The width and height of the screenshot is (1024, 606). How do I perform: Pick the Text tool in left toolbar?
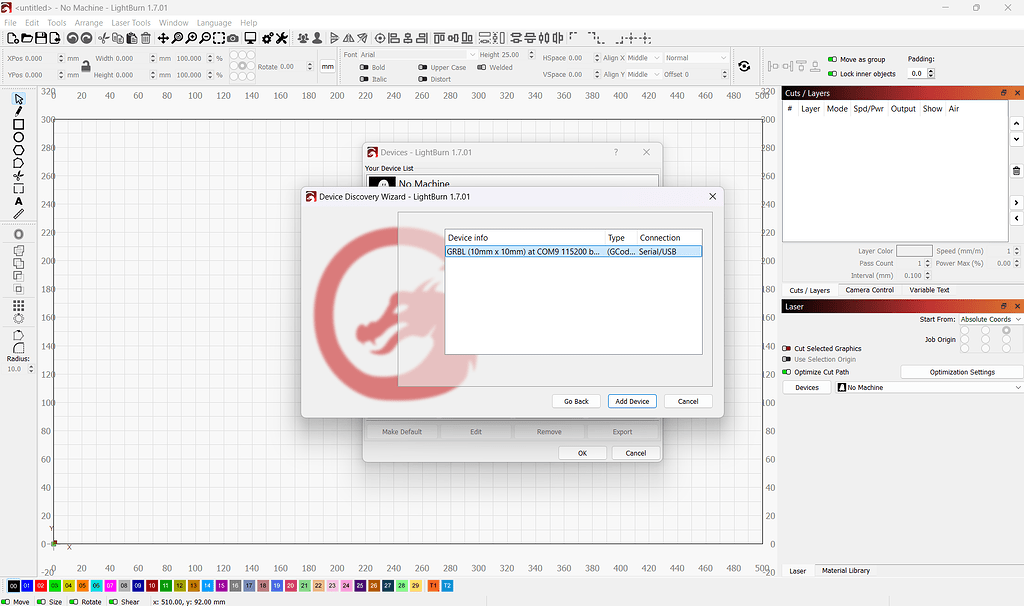pos(18,201)
